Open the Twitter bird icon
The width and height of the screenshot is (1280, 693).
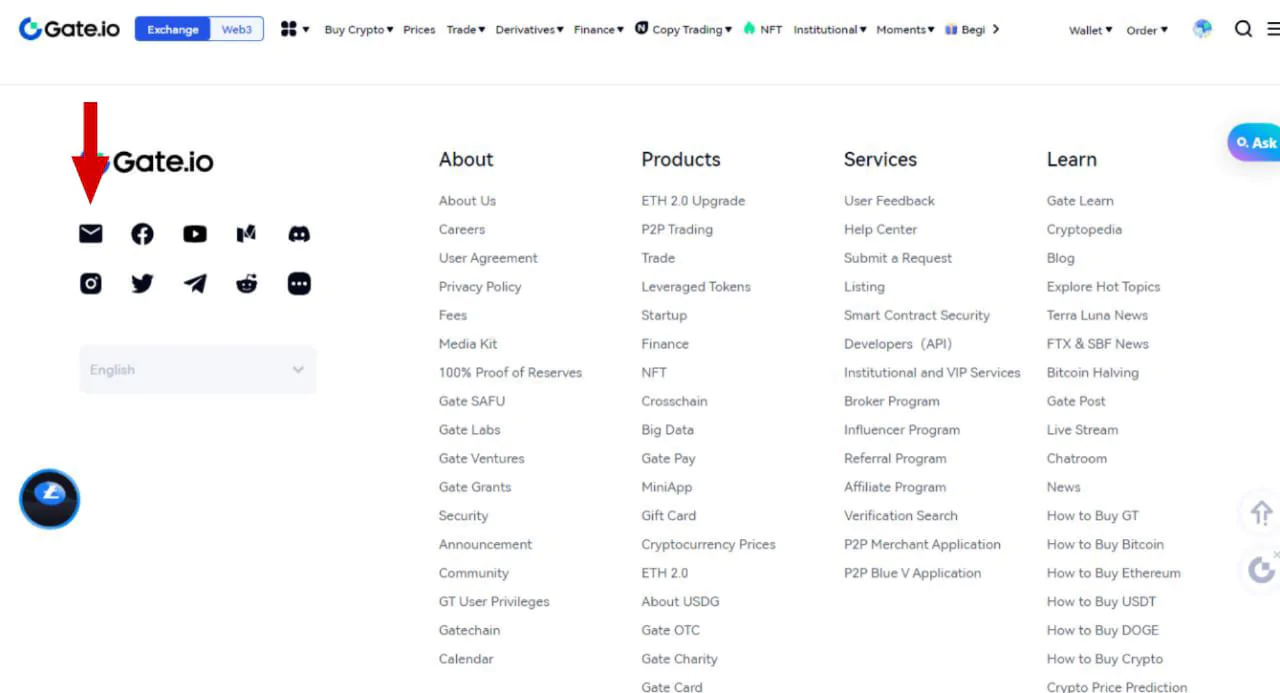point(143,284)
